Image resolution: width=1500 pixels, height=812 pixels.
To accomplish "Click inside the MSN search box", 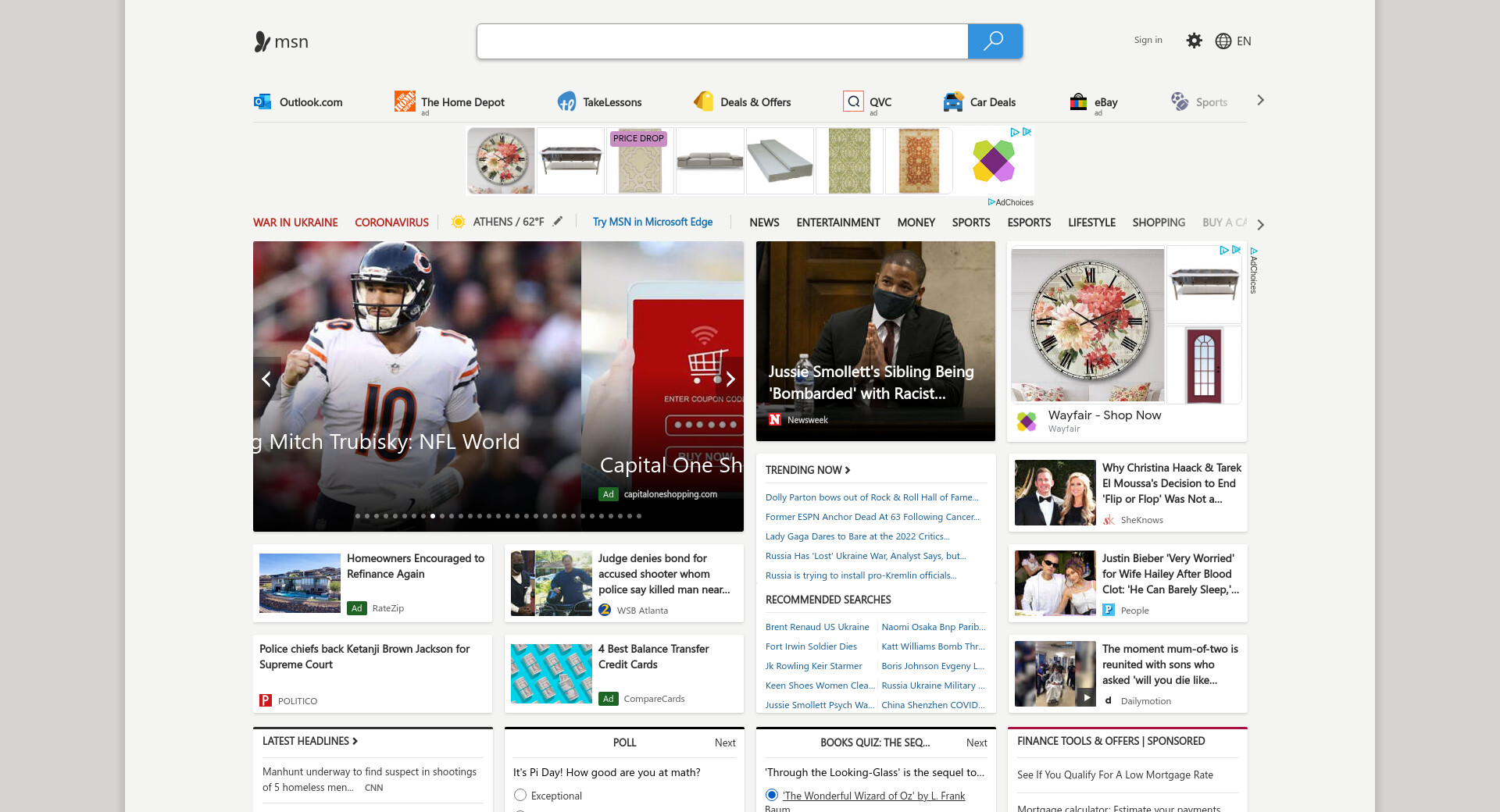I will pos(723,41).
